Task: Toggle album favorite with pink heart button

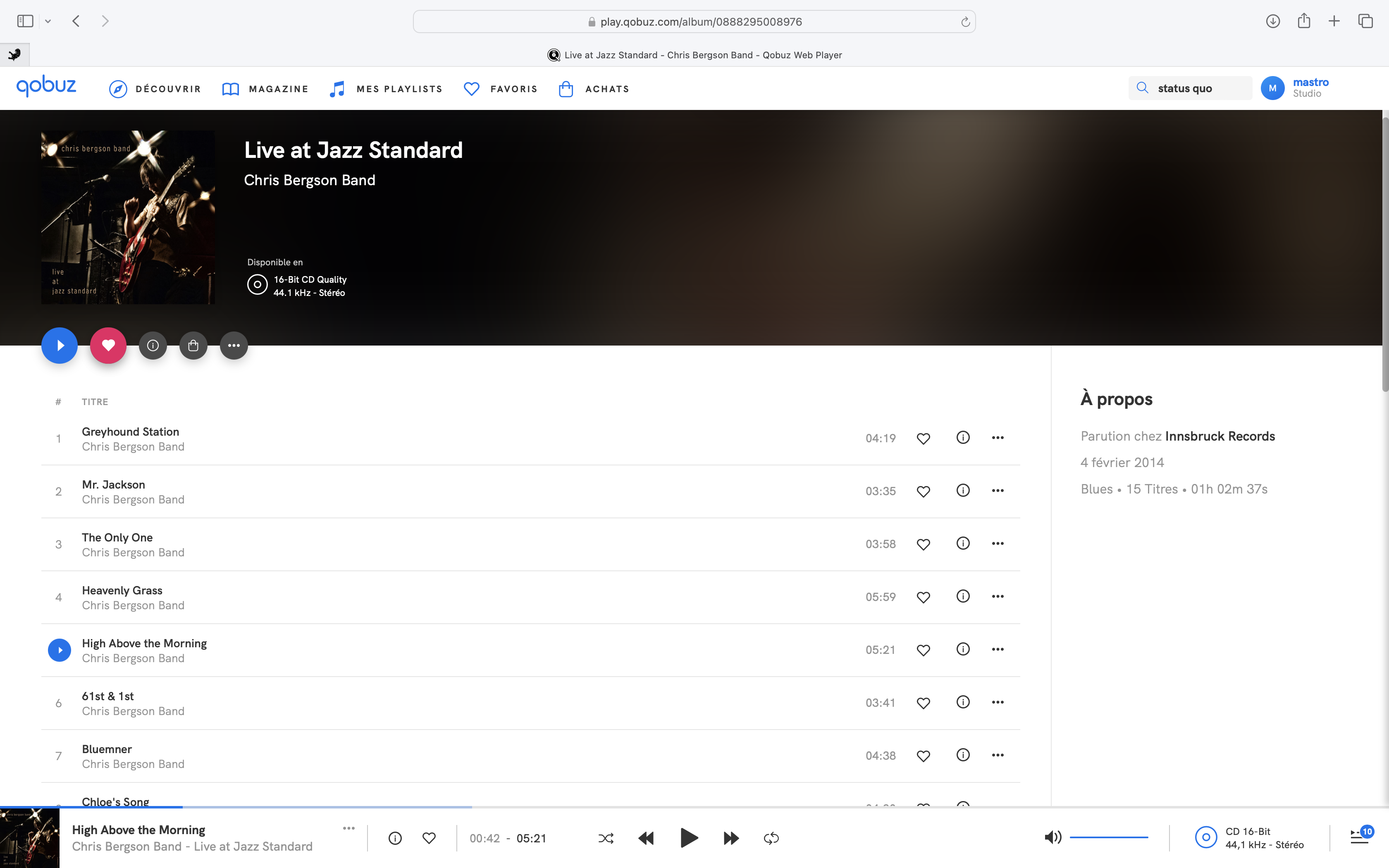Action: coord(108,346)
